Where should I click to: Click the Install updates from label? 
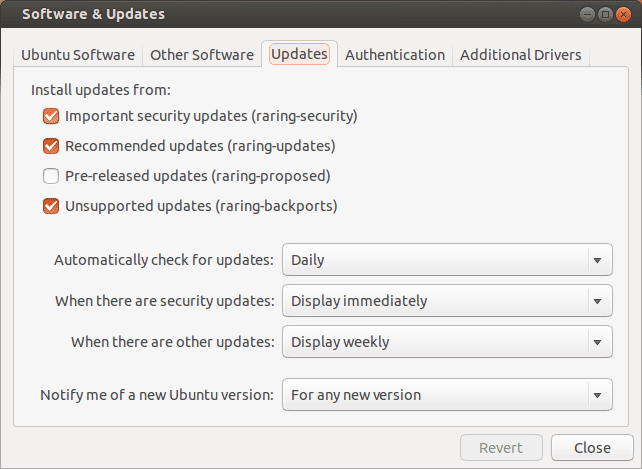tap(101, 89)
